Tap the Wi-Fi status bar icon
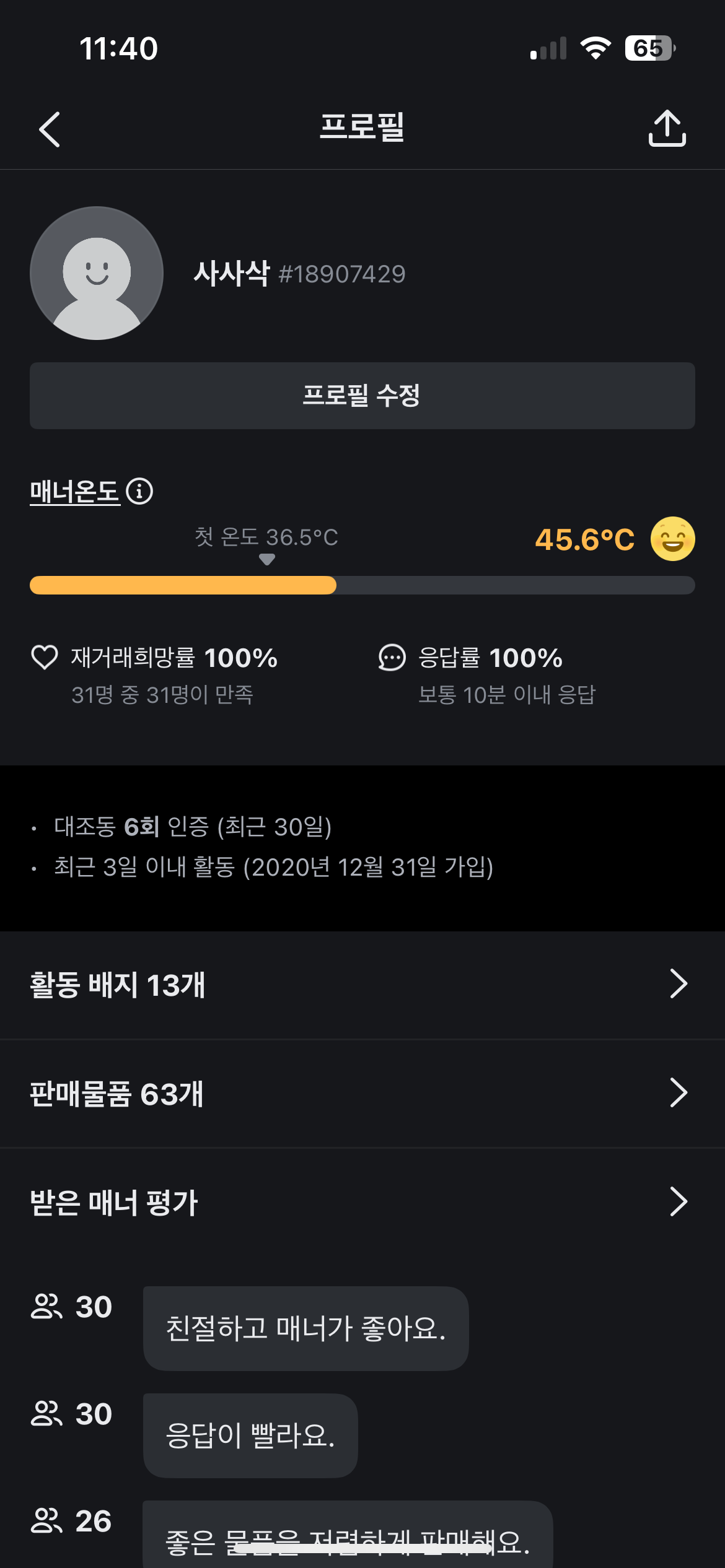 595,48
